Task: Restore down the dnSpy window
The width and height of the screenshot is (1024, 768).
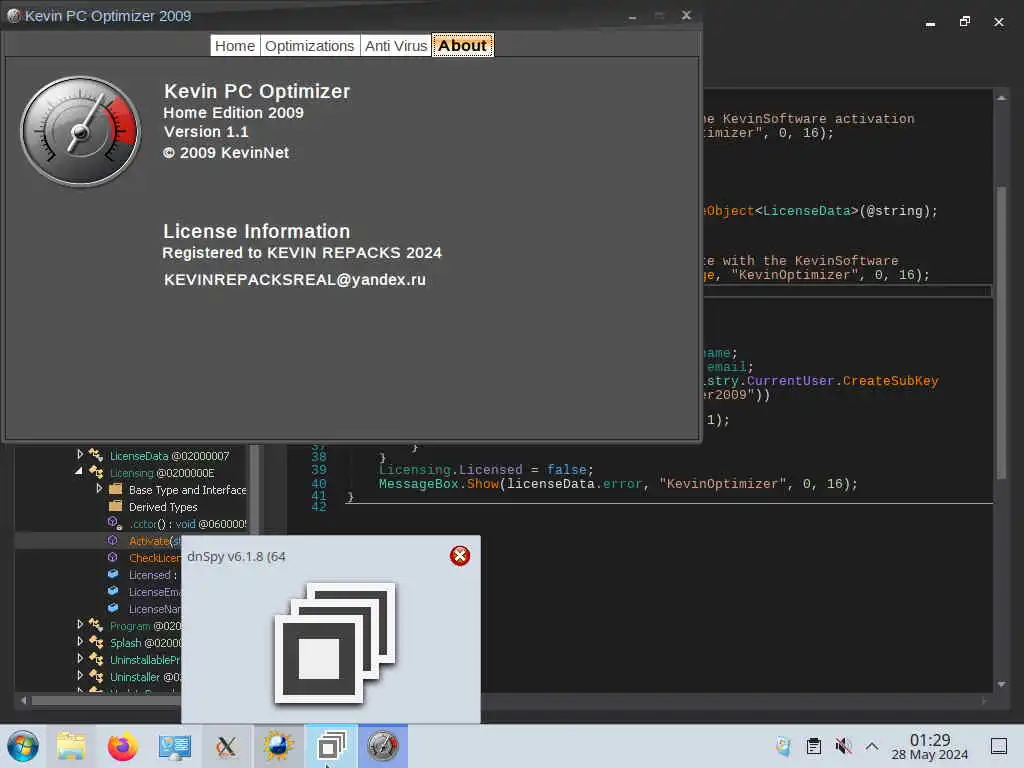Action: click(x=965, y=22)
